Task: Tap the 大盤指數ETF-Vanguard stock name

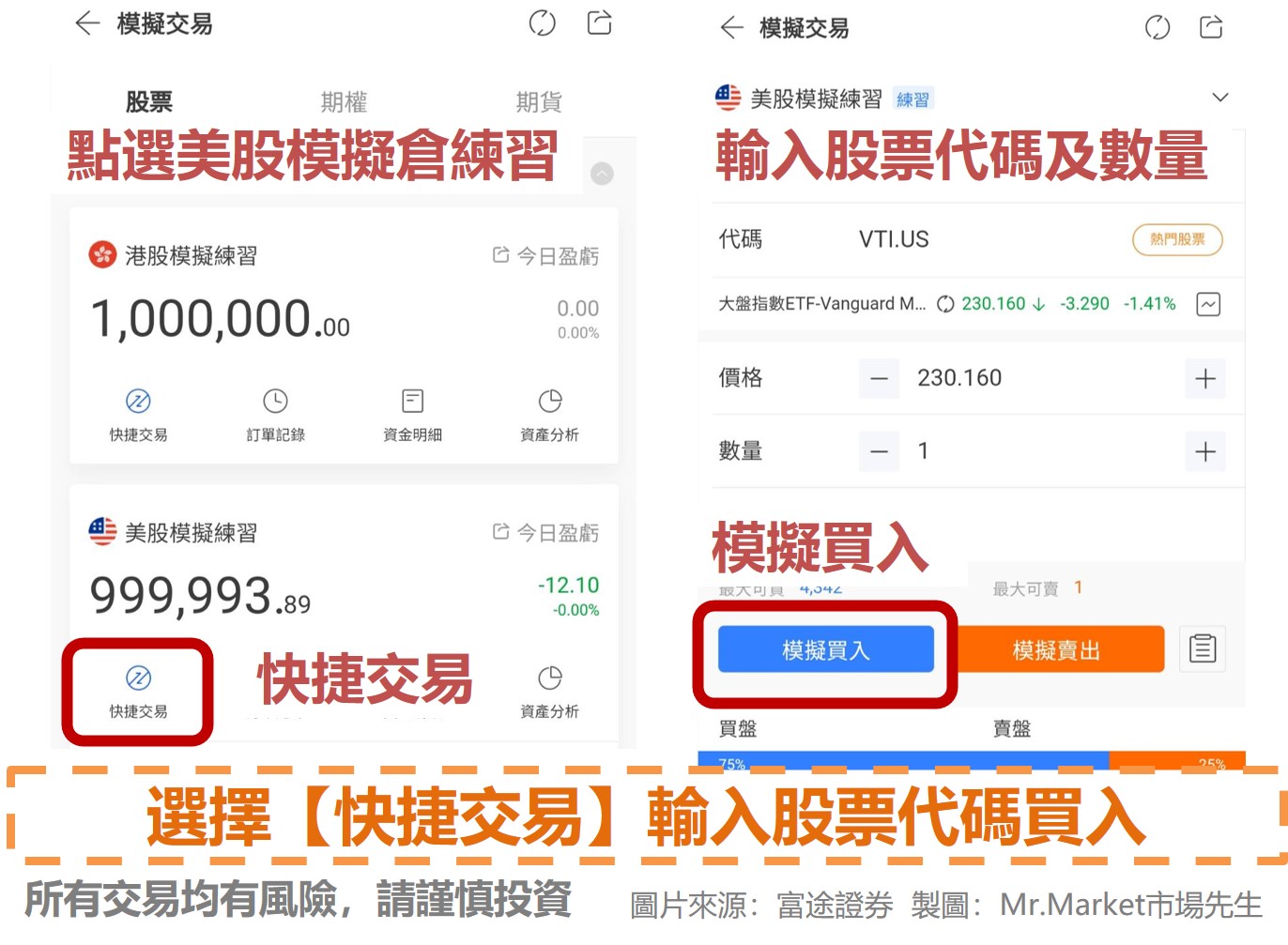Action: (822, 304)
